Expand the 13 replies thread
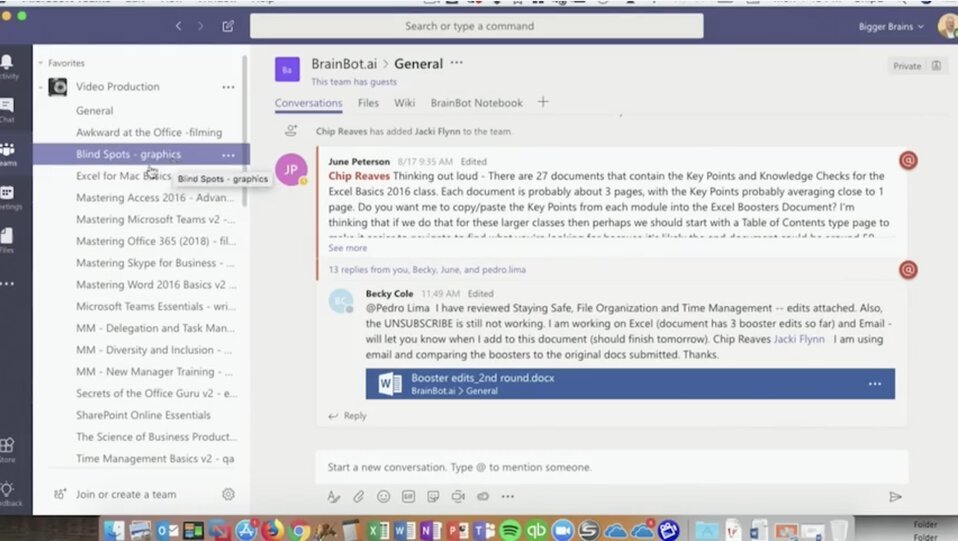This screenshot has width=958, height=541. 427,270
